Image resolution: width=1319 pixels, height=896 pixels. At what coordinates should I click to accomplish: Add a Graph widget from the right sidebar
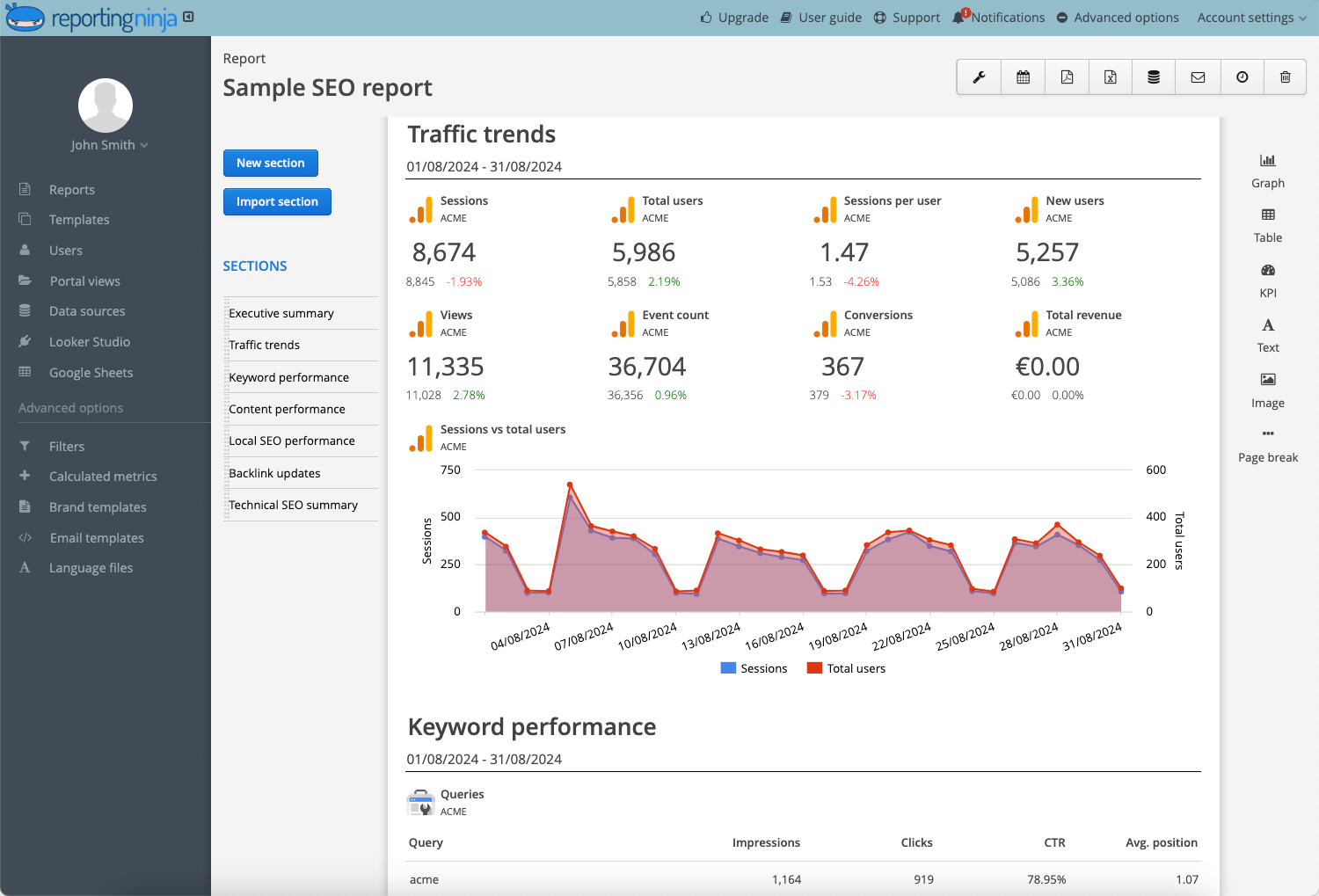pos(1267,170)
